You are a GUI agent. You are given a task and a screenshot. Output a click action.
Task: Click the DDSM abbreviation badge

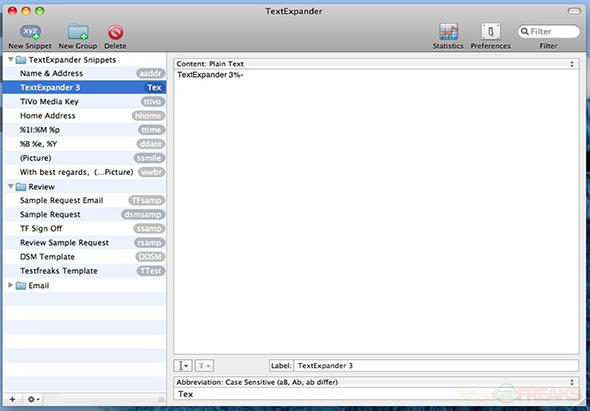(x=150, y=257)
